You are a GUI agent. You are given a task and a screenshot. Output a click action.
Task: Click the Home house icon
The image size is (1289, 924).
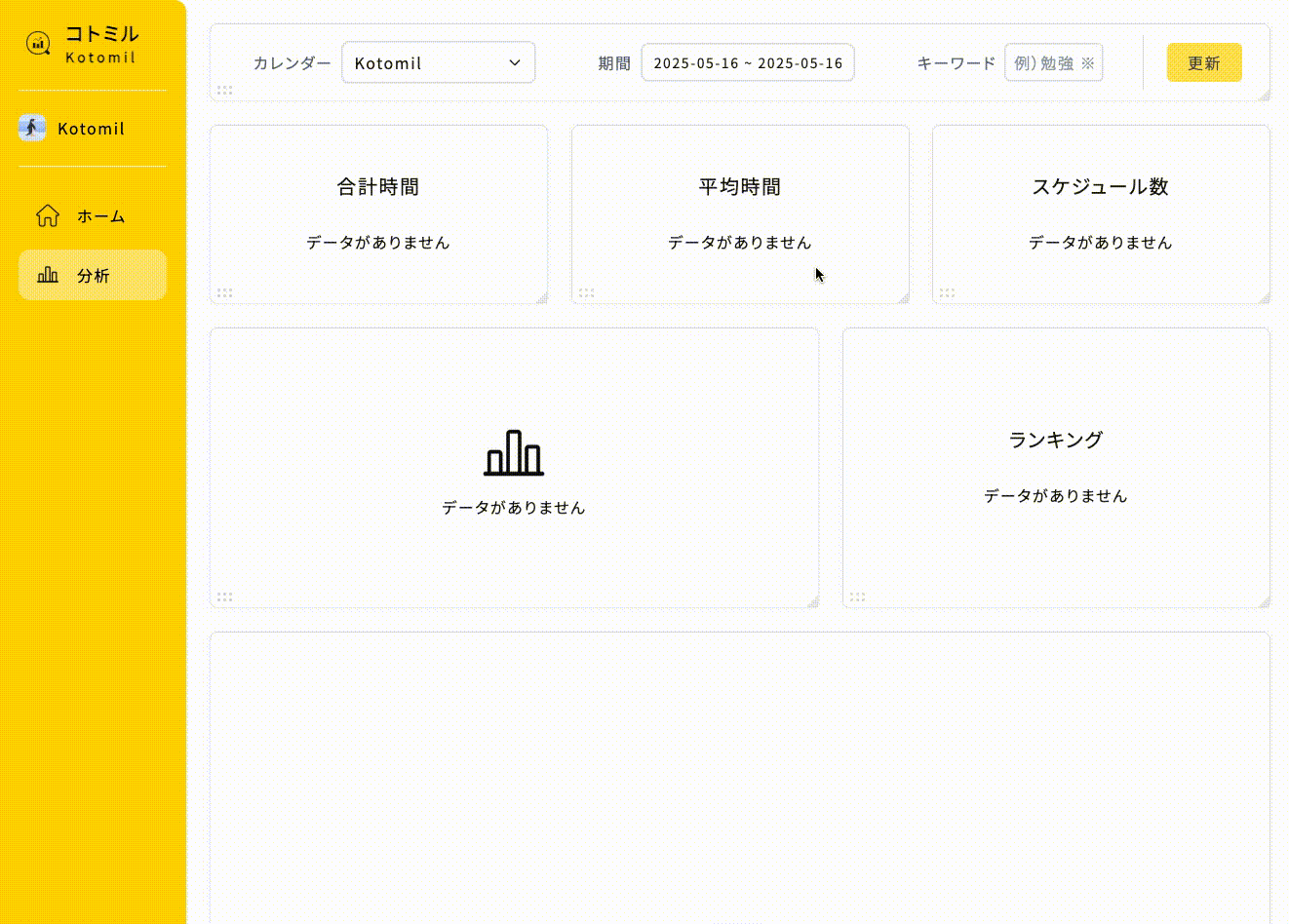(48, 215)
